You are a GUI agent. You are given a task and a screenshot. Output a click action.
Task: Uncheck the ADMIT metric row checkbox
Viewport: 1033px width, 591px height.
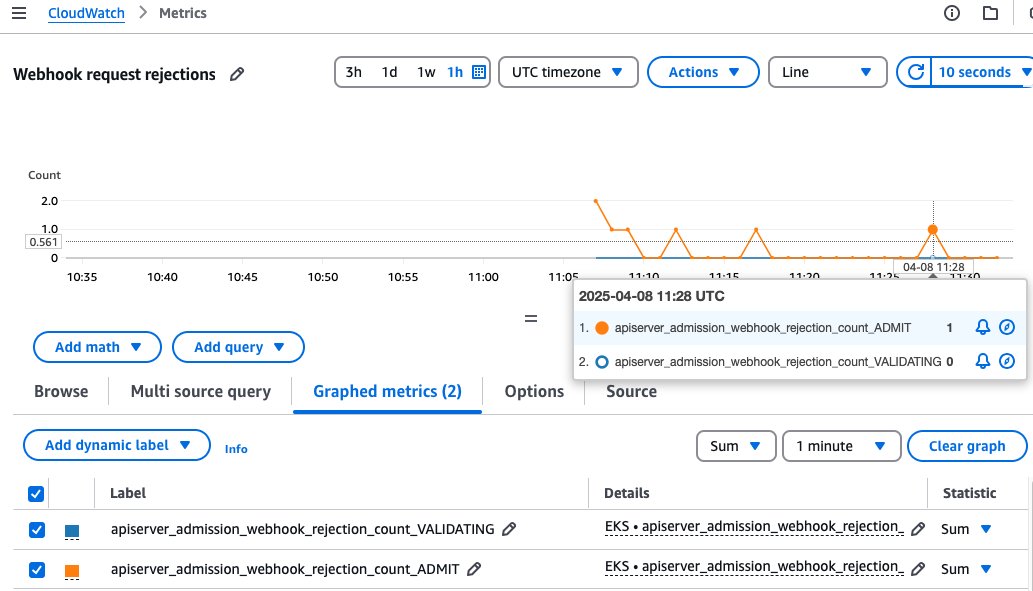pyautogui.click(x=36, y=569)
